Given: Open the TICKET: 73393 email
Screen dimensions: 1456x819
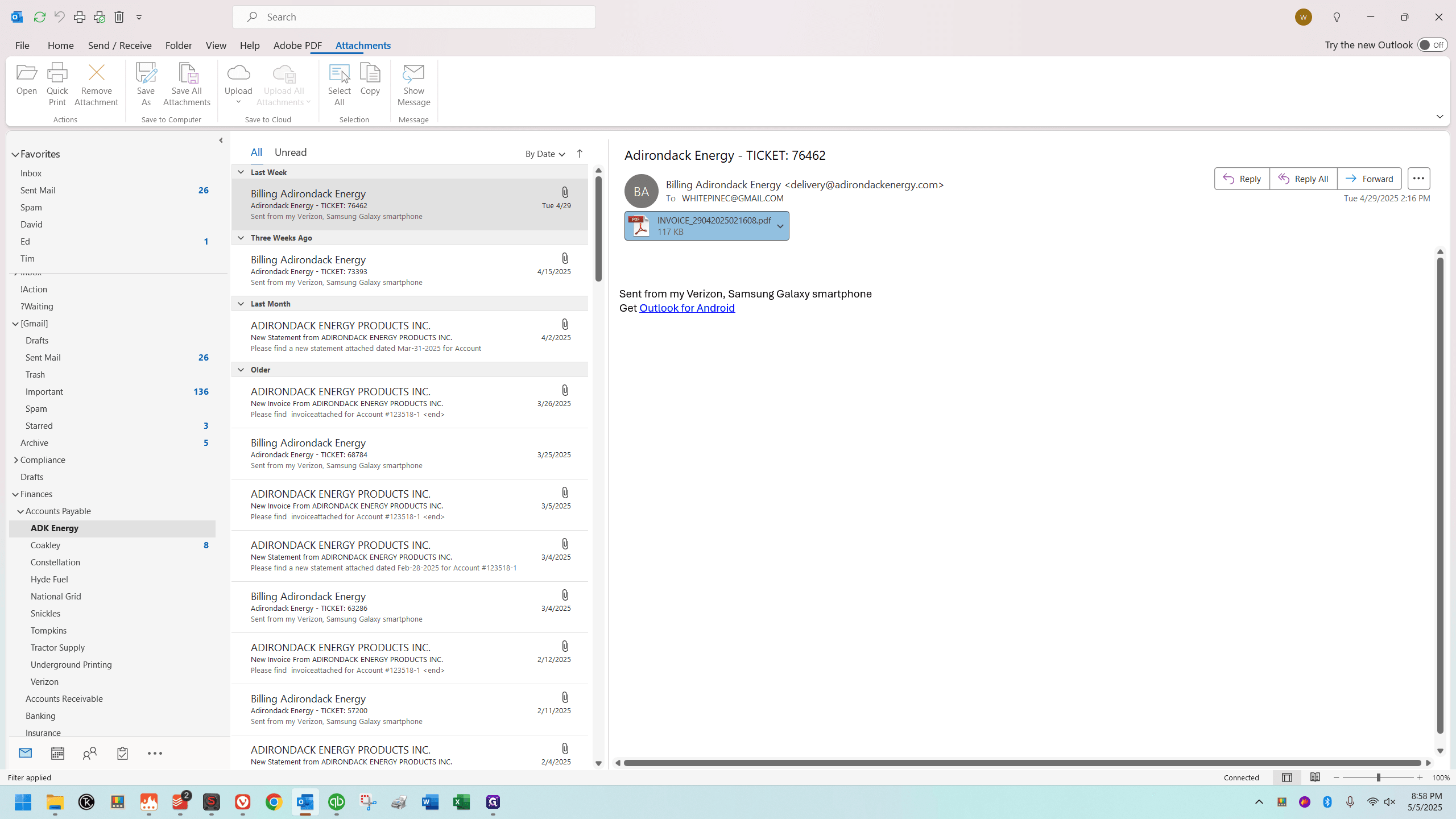Looking at the screenshot, I should click(x=409, y=271).
